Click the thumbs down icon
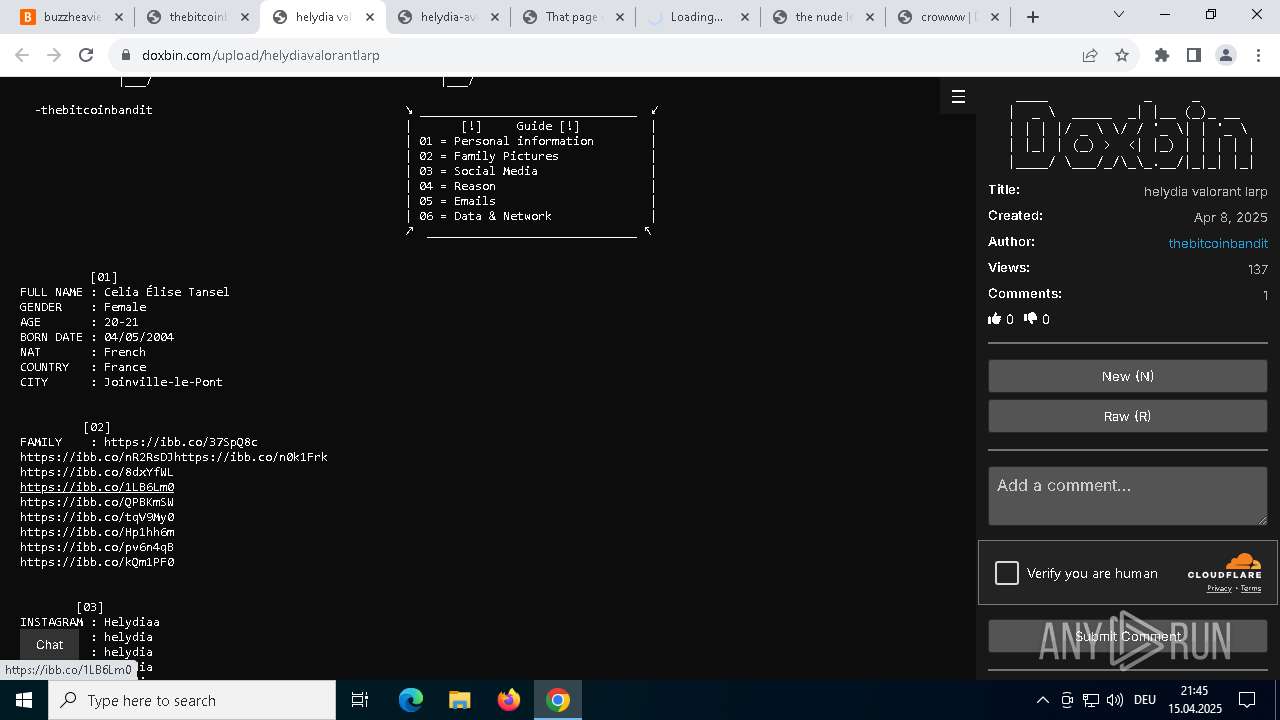1280x720 pixels. 1031,319
